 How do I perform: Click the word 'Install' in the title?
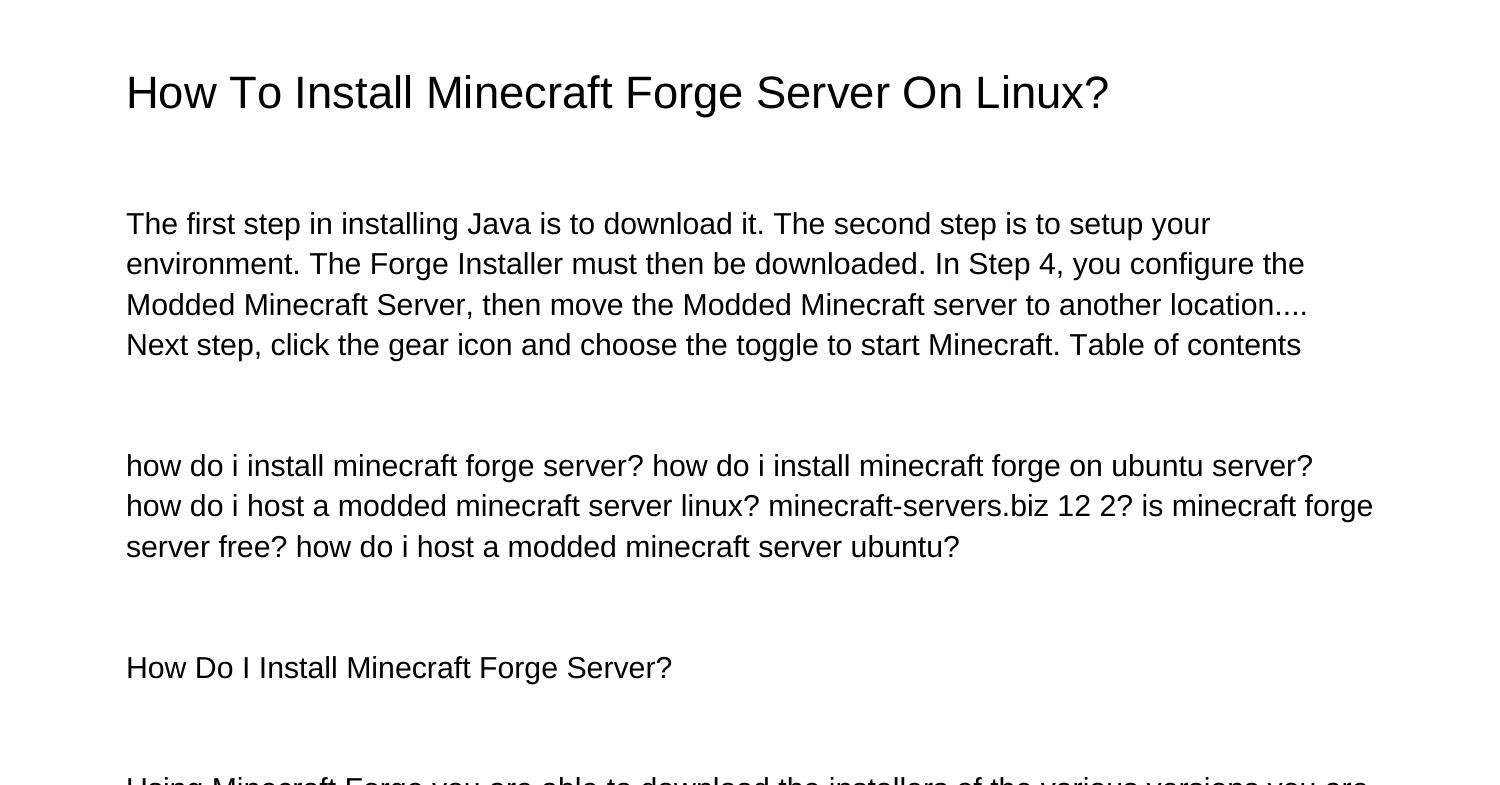353,93
